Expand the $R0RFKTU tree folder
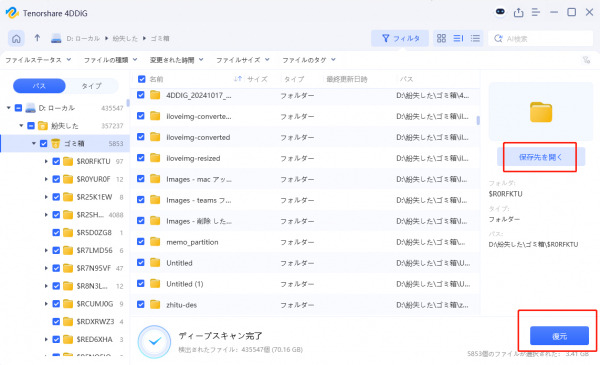The width and height of the screenshot is (600, 365). 46,161
